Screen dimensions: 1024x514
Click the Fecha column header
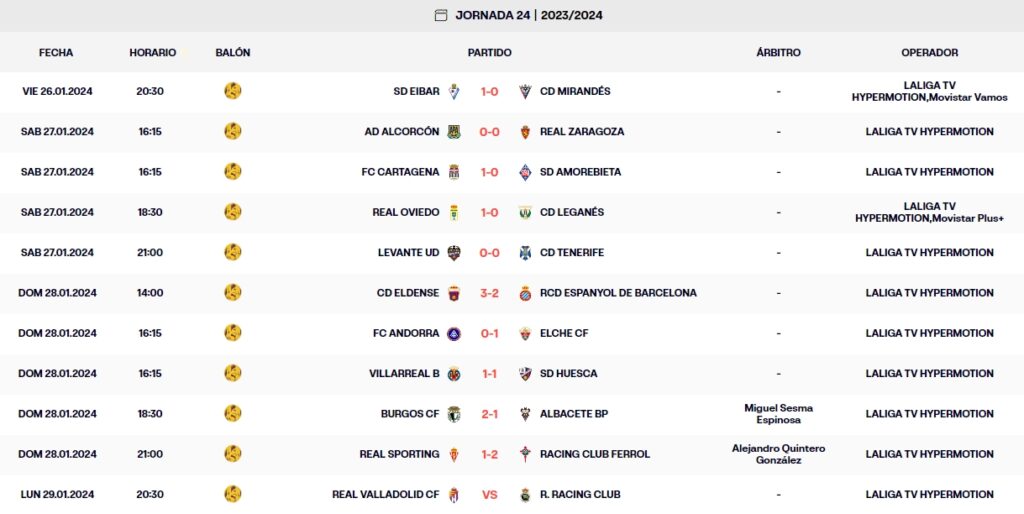coord(56,52)
